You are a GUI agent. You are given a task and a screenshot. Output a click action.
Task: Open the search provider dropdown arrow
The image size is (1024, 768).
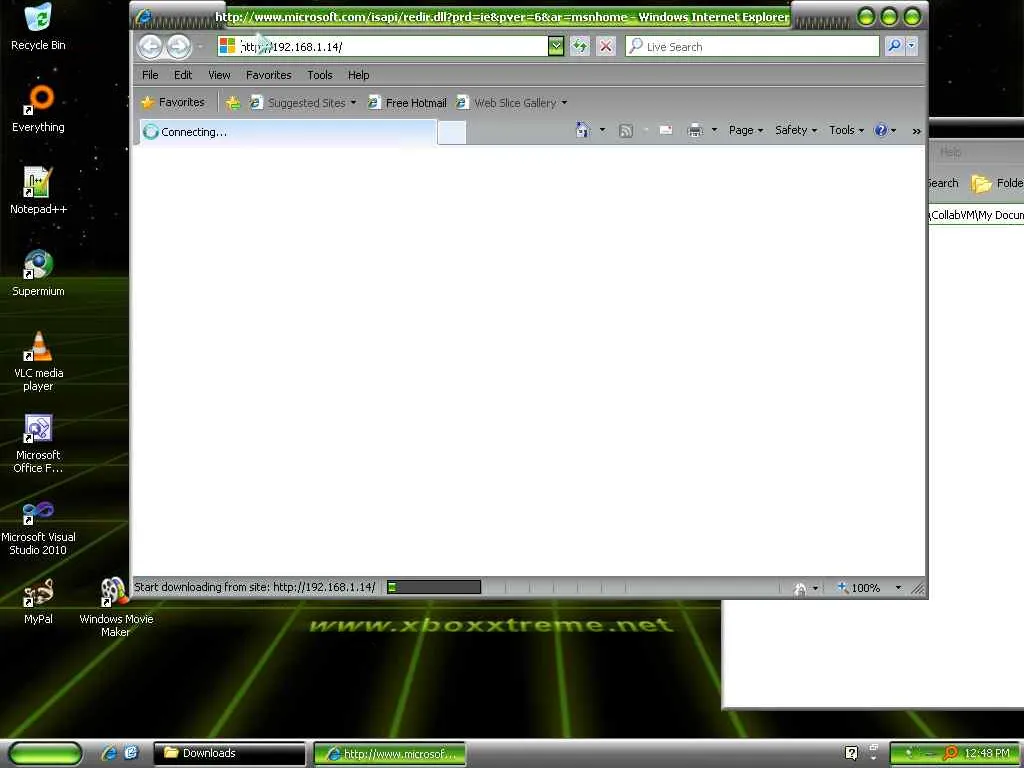[x=911, y=46]
